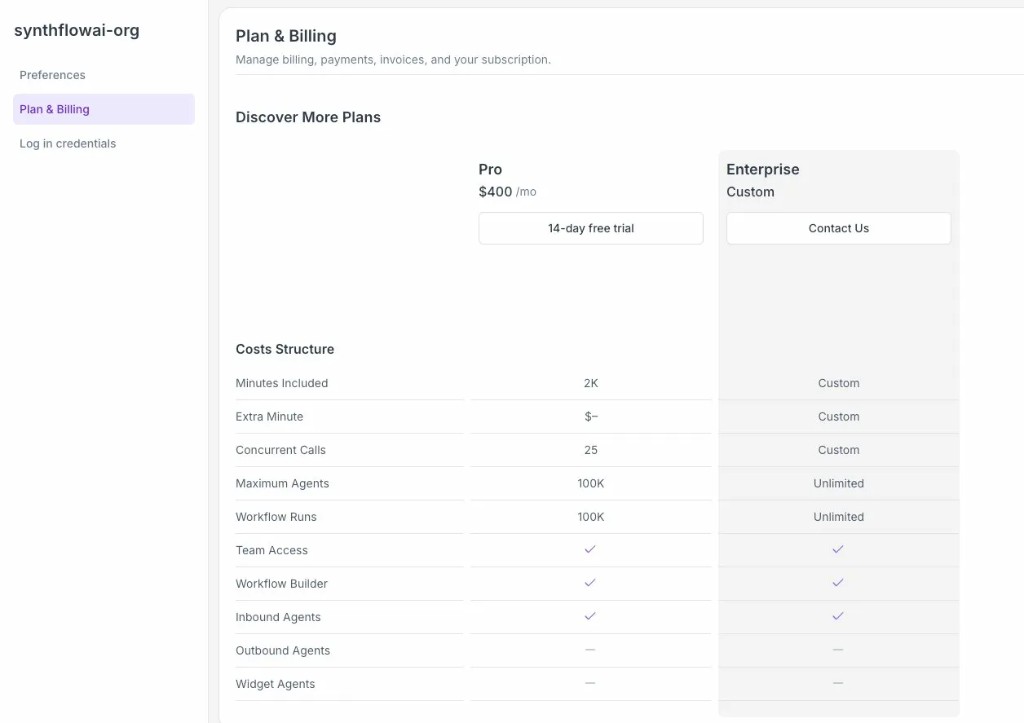Image resolution: width=1024 pixels, height=723 pixels.
Task: Click the synthflowai-org organization name
Action: tap(77, 31)
